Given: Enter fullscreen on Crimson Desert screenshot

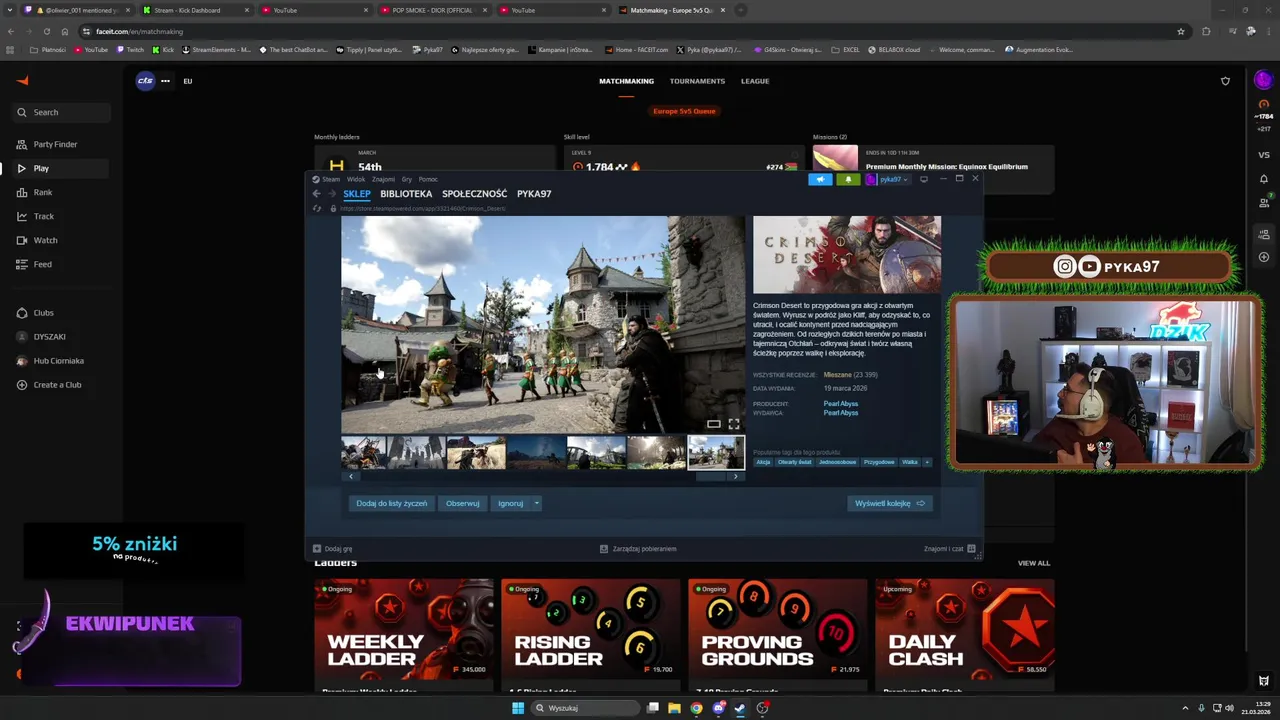Looking at the screenshot, I should 734,424.
